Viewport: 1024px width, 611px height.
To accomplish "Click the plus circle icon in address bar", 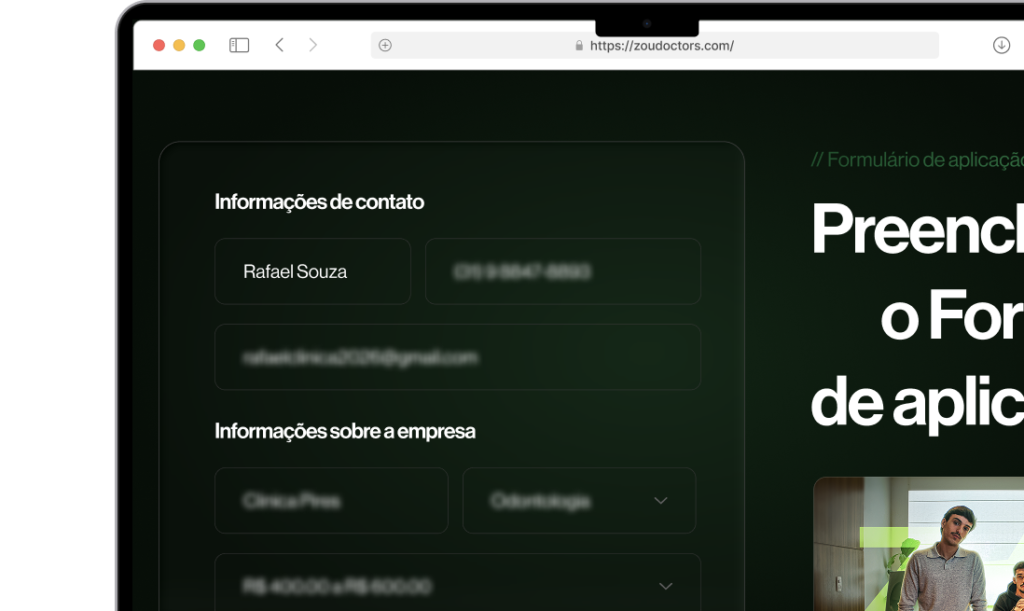I will [385, 45].
